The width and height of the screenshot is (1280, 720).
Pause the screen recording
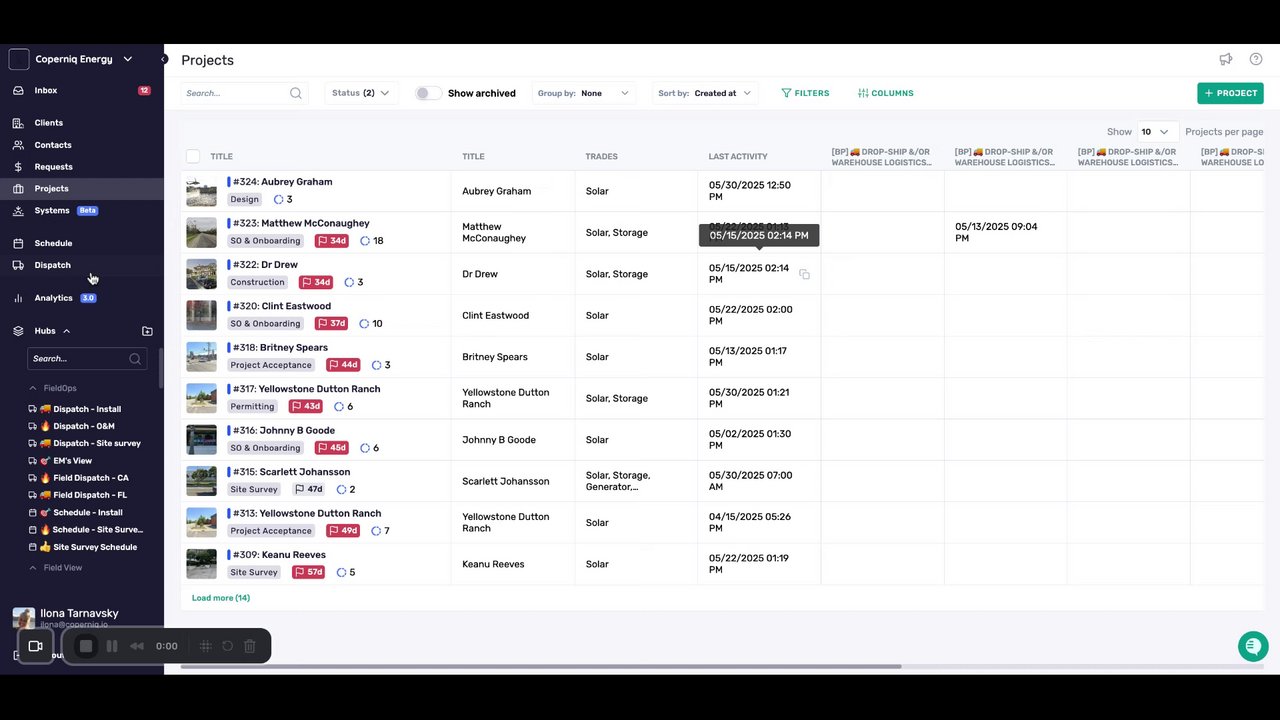[112, 646]
